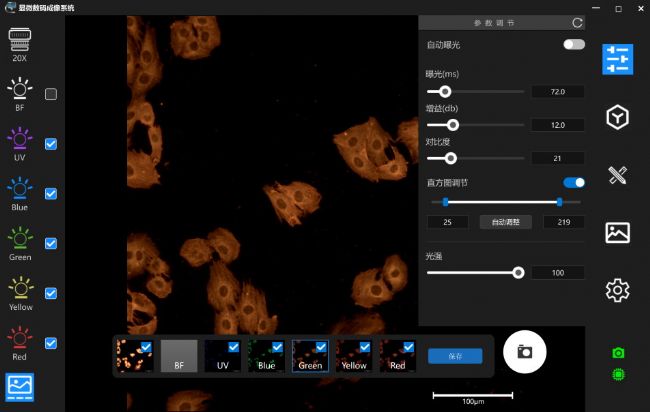Click the blue save button

pos(455,356)
